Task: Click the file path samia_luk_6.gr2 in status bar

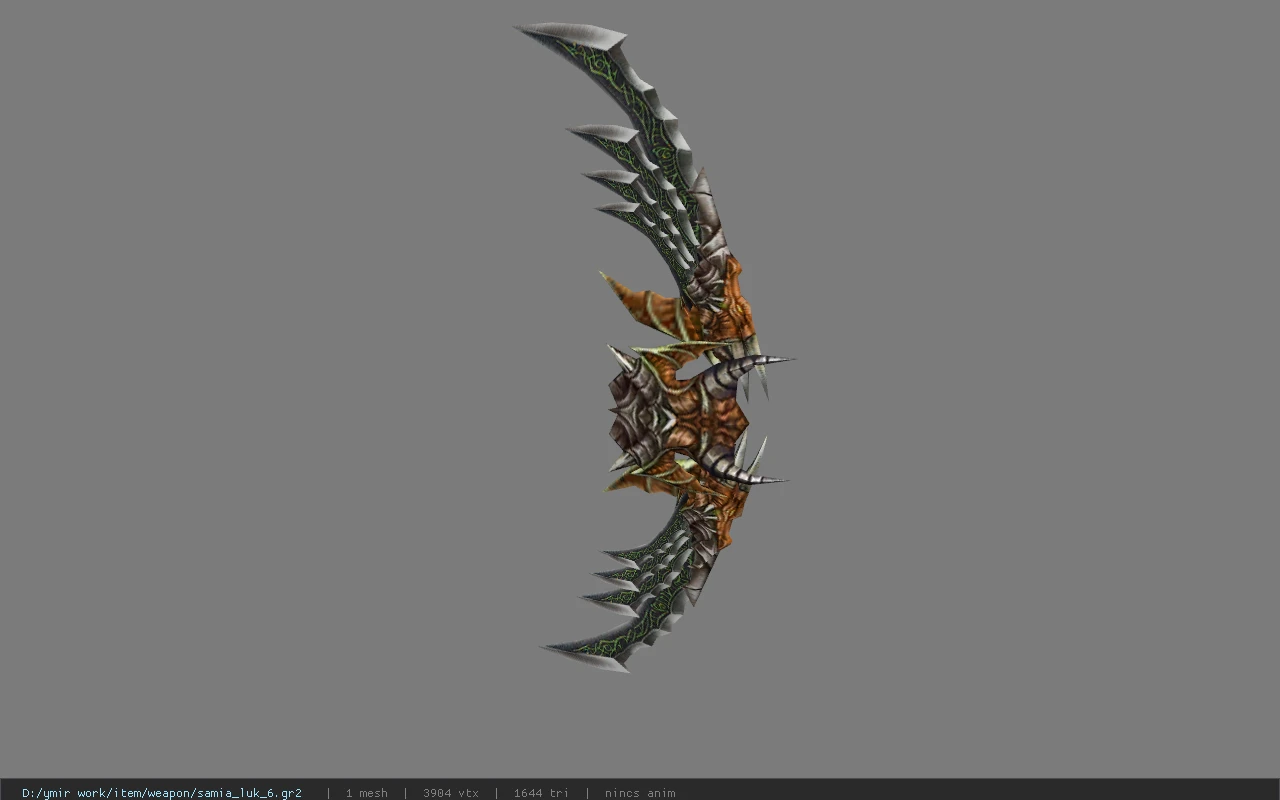Action: 162,793
